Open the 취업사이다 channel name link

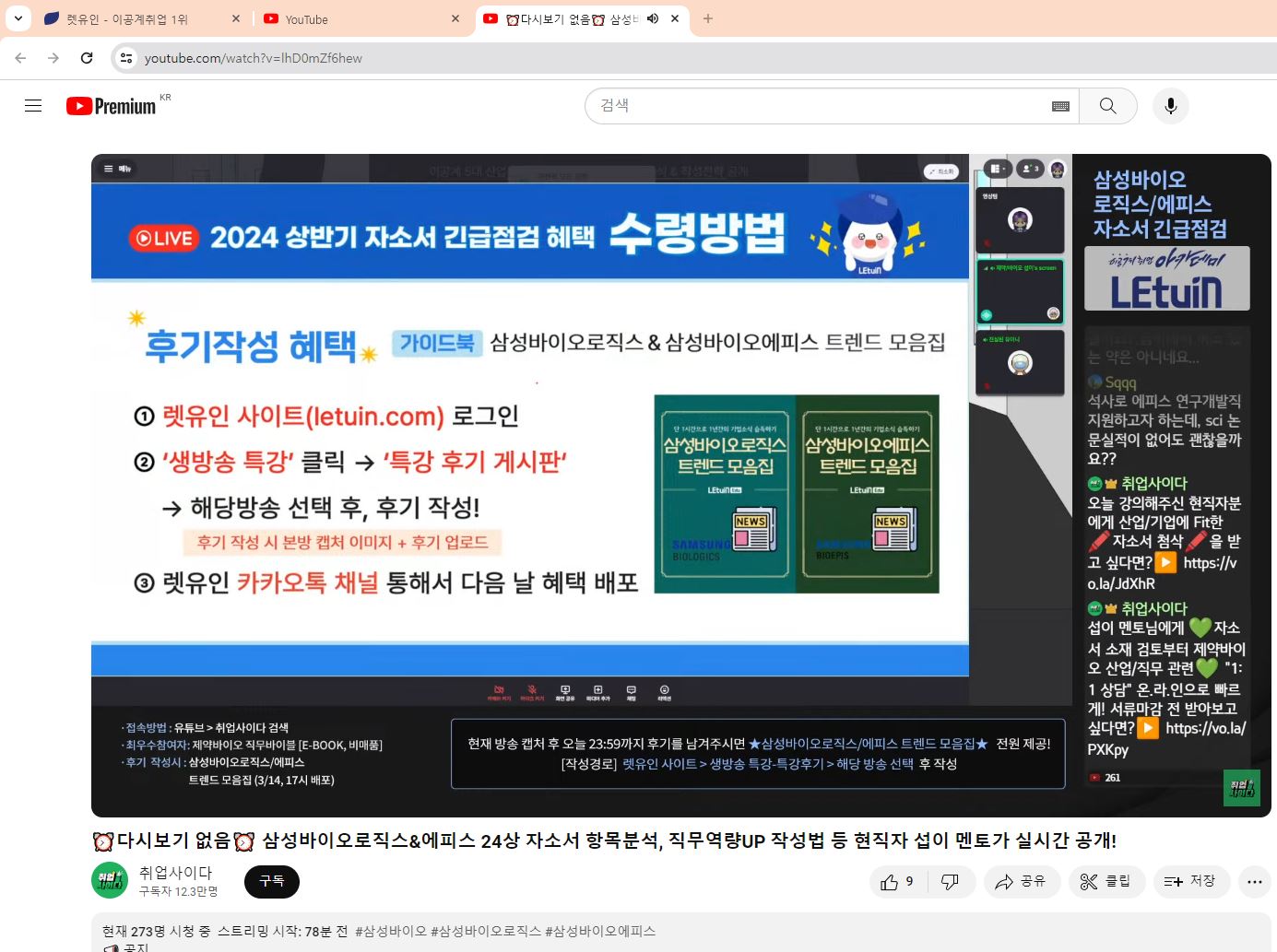(175, 872)
